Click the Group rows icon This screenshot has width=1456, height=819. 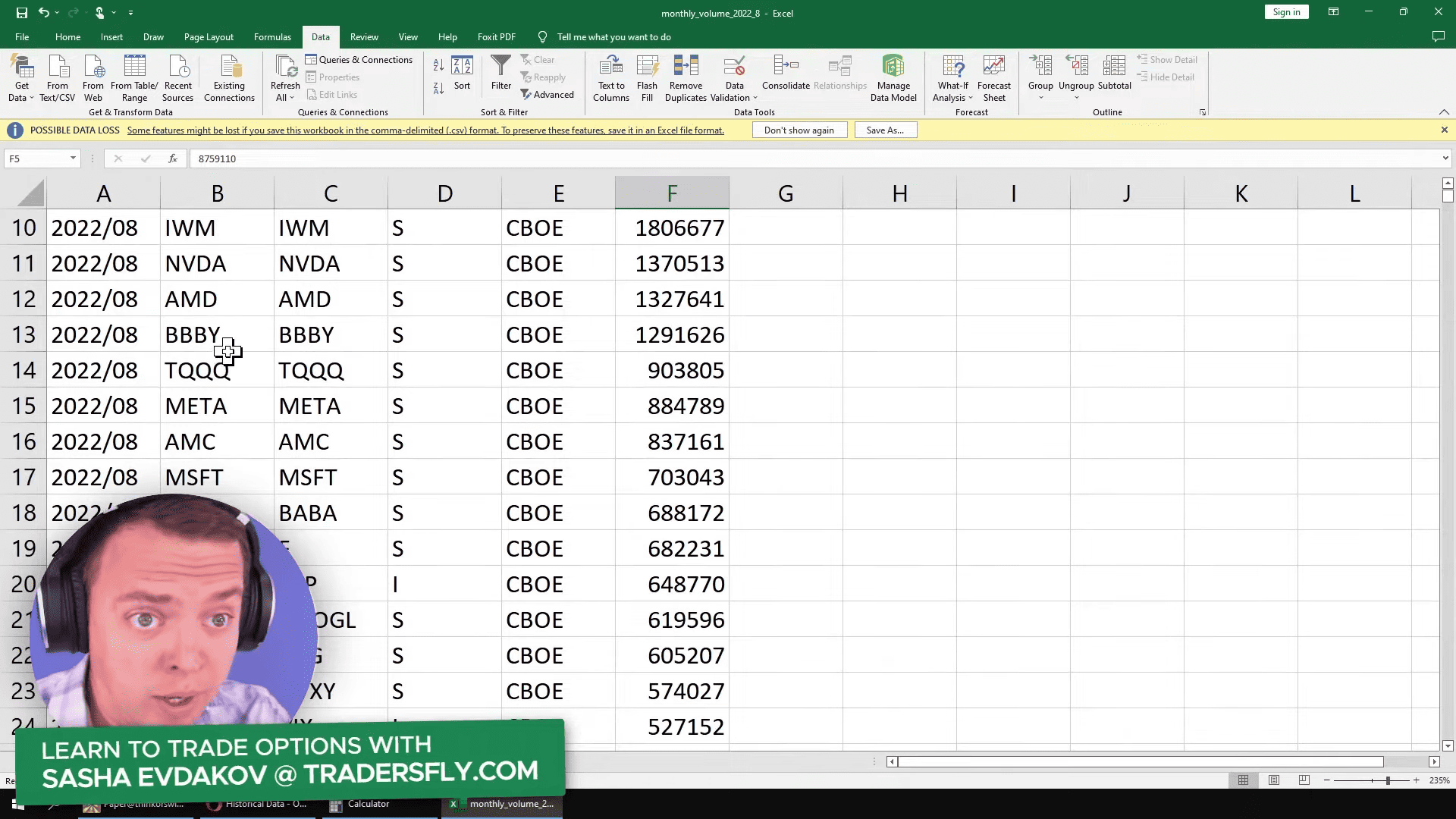point(1040,67)
